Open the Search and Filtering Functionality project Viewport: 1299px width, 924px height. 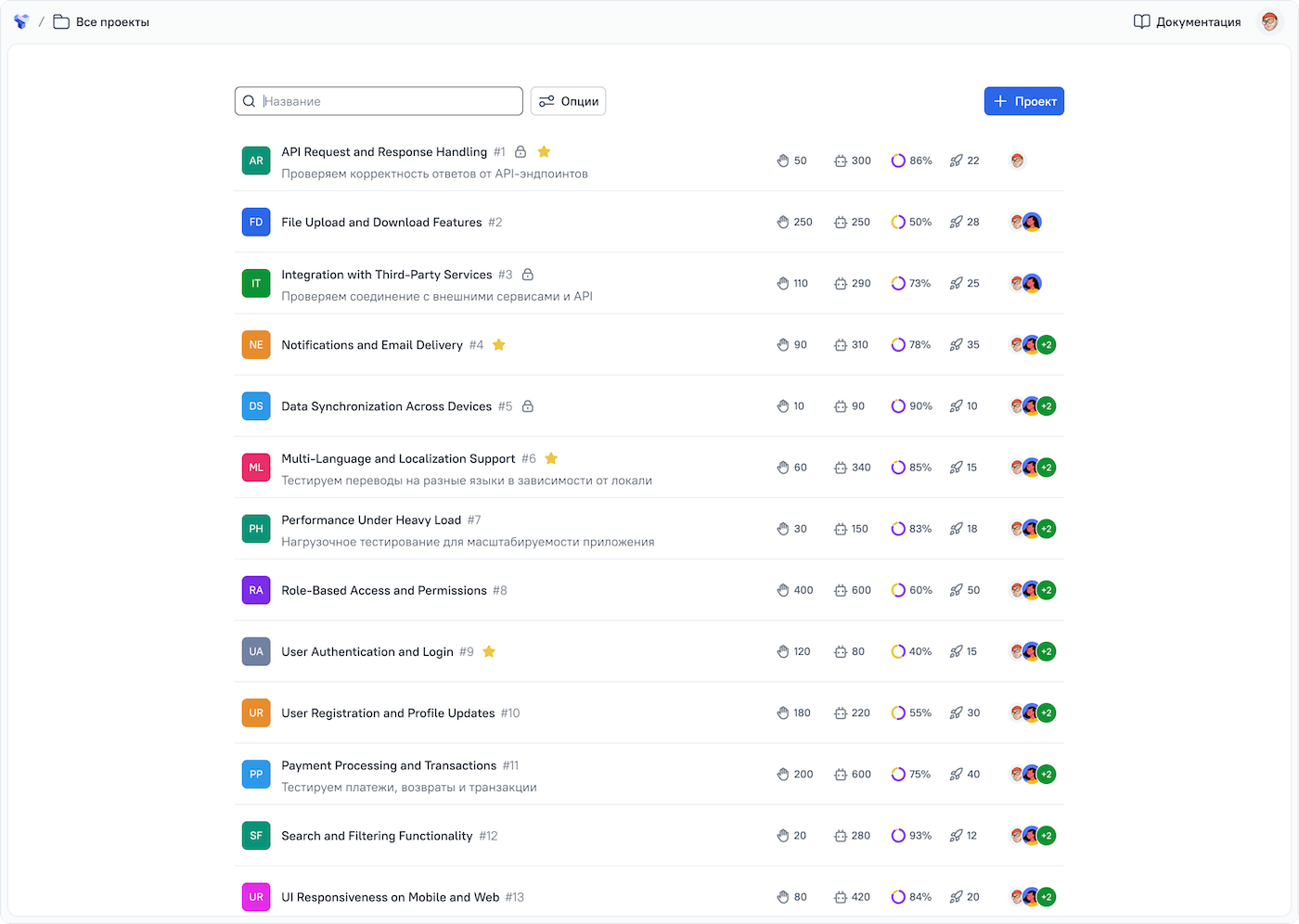coord(377,835)
